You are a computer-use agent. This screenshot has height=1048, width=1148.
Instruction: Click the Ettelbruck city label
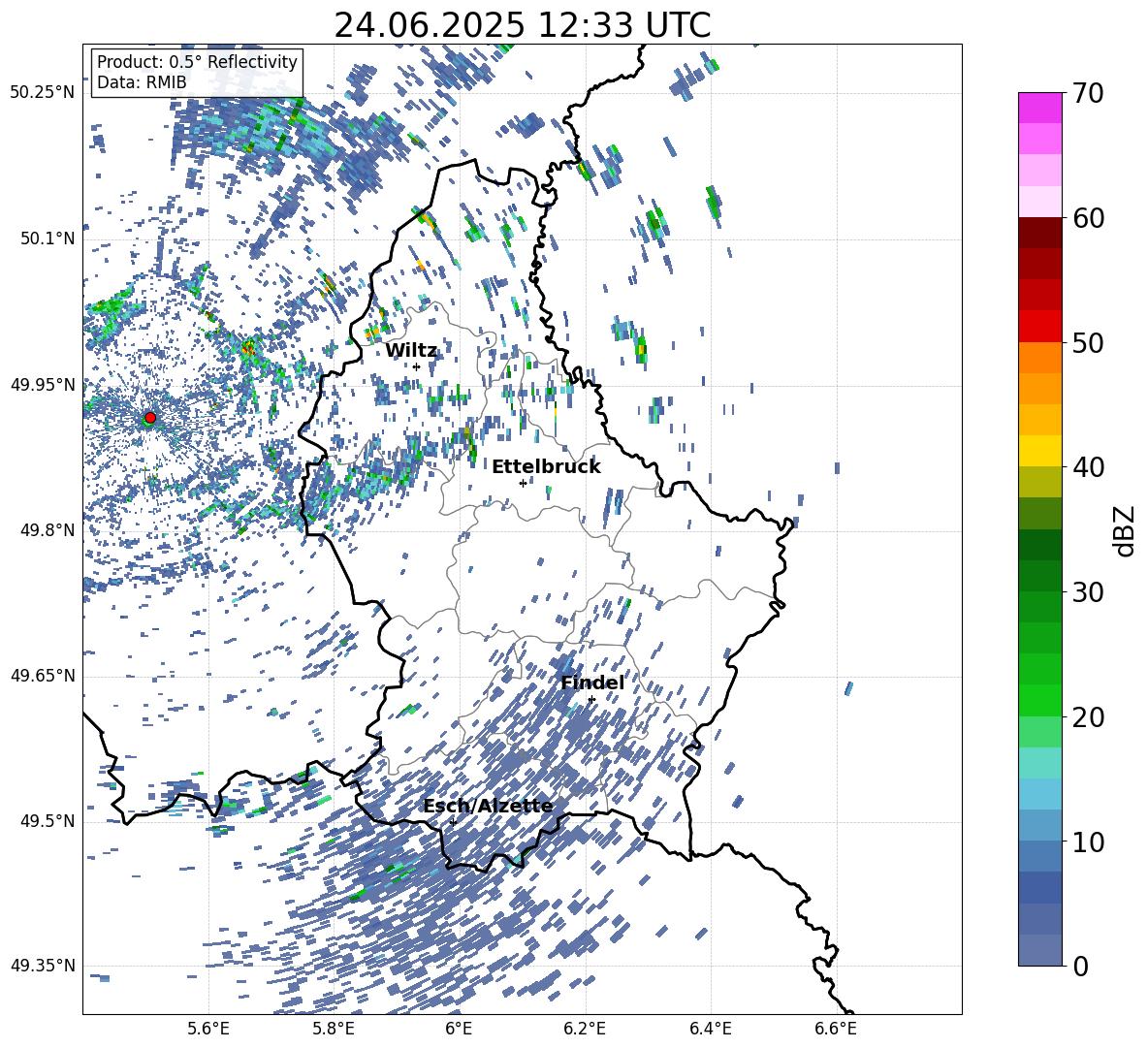(546, 467)
